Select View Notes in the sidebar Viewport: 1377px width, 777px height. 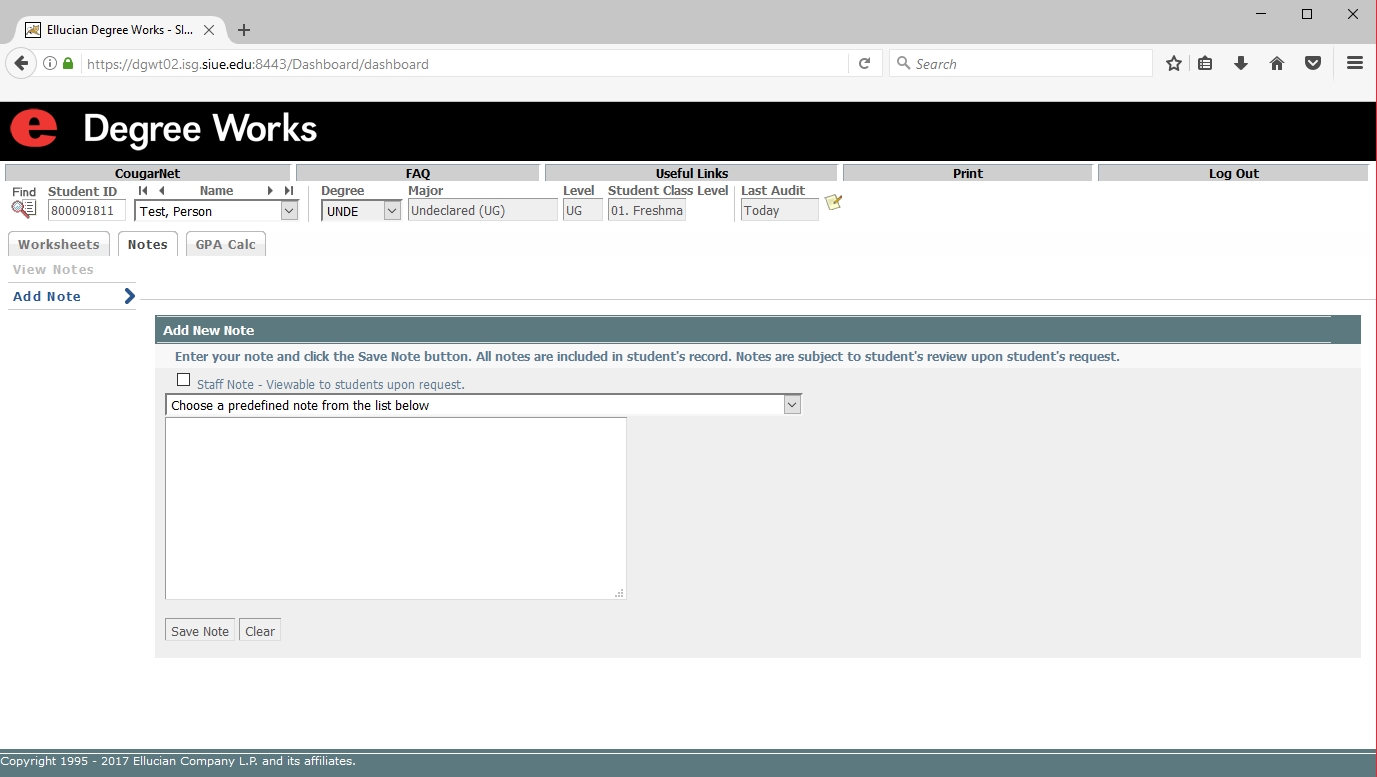53,270
